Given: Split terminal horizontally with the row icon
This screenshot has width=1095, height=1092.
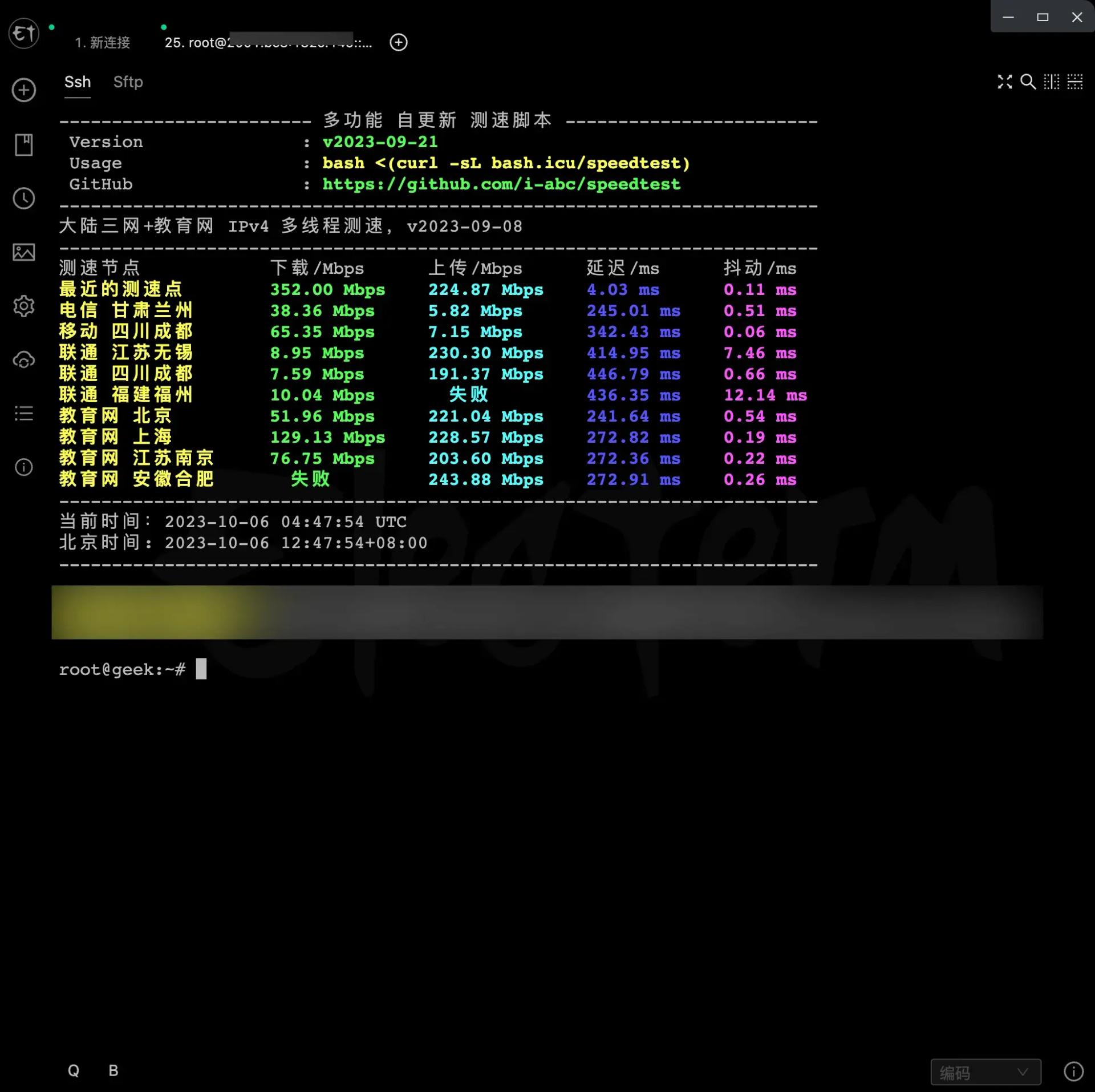Looking at the screenshot, I should point(1074,82).
